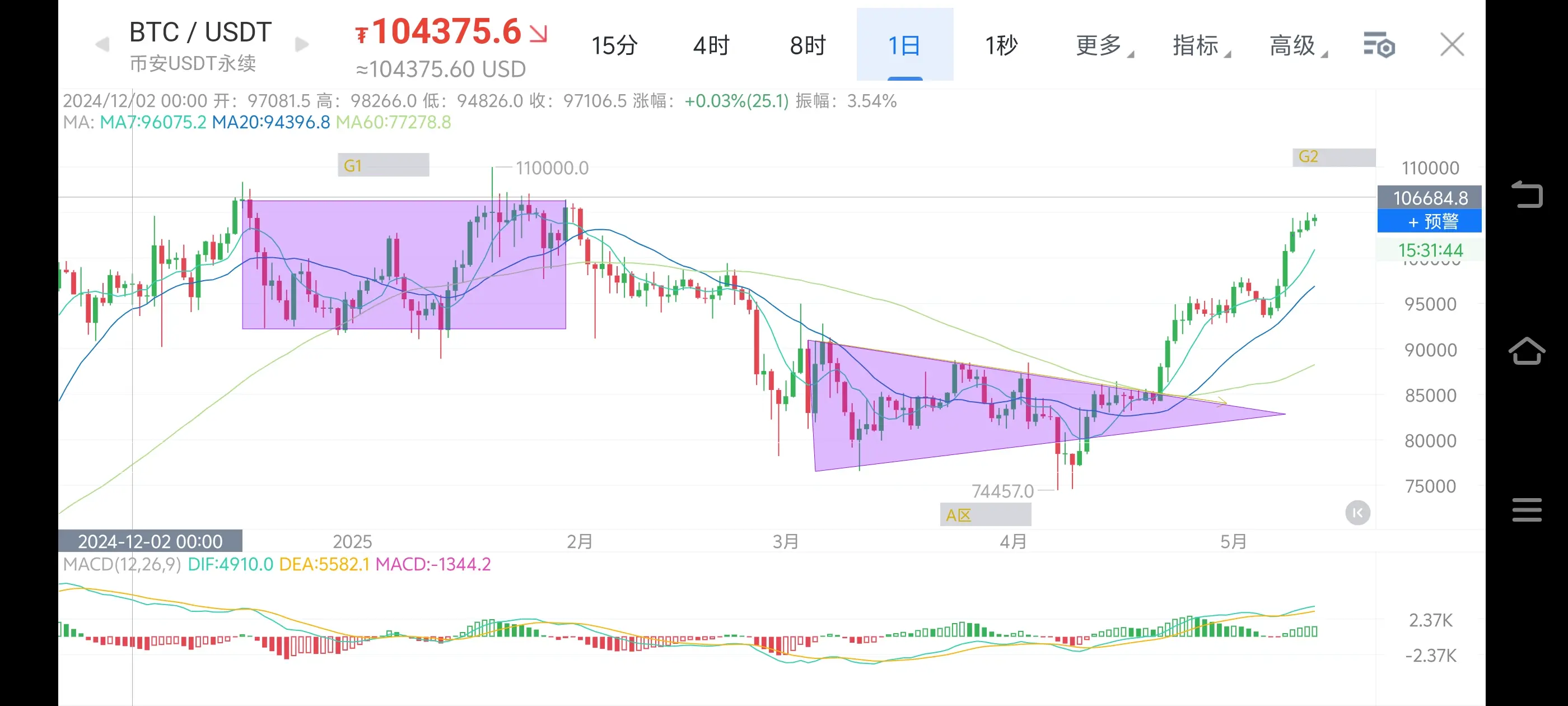This screenshot has width=1568, height=706.
Task: Select the A区 label tag
Action: tap(985, 515)
